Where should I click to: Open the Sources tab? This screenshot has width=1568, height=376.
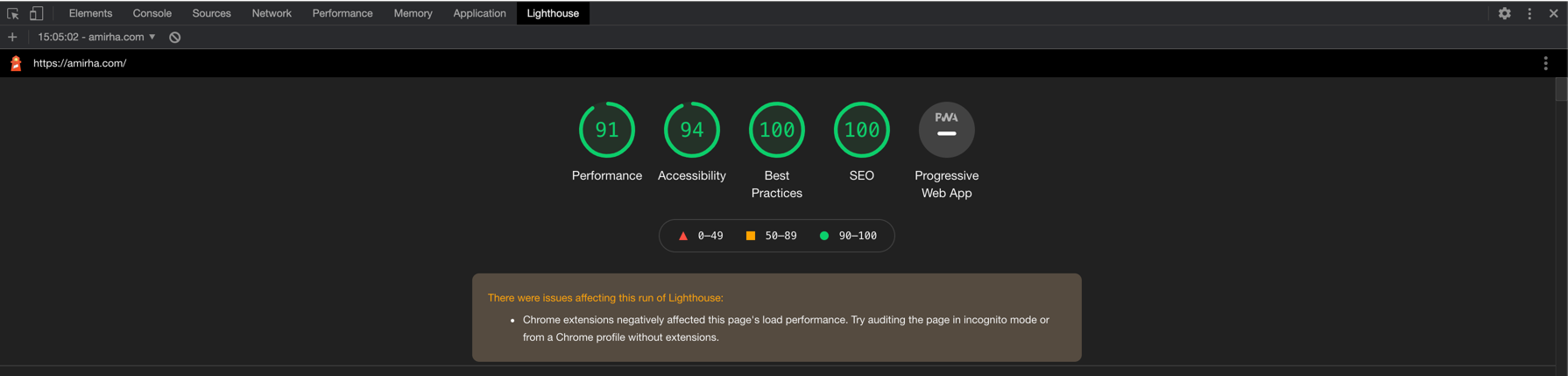click(211, 13)
